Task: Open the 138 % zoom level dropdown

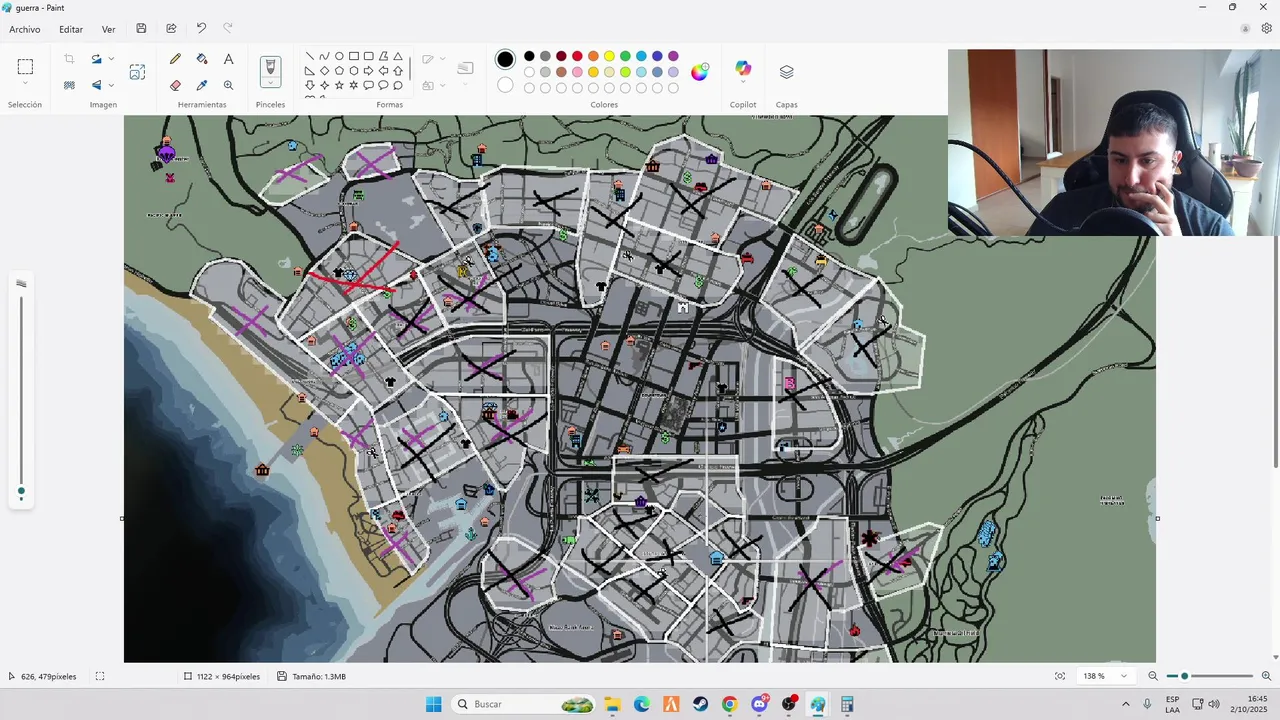Action: (x=1105, y=676)
